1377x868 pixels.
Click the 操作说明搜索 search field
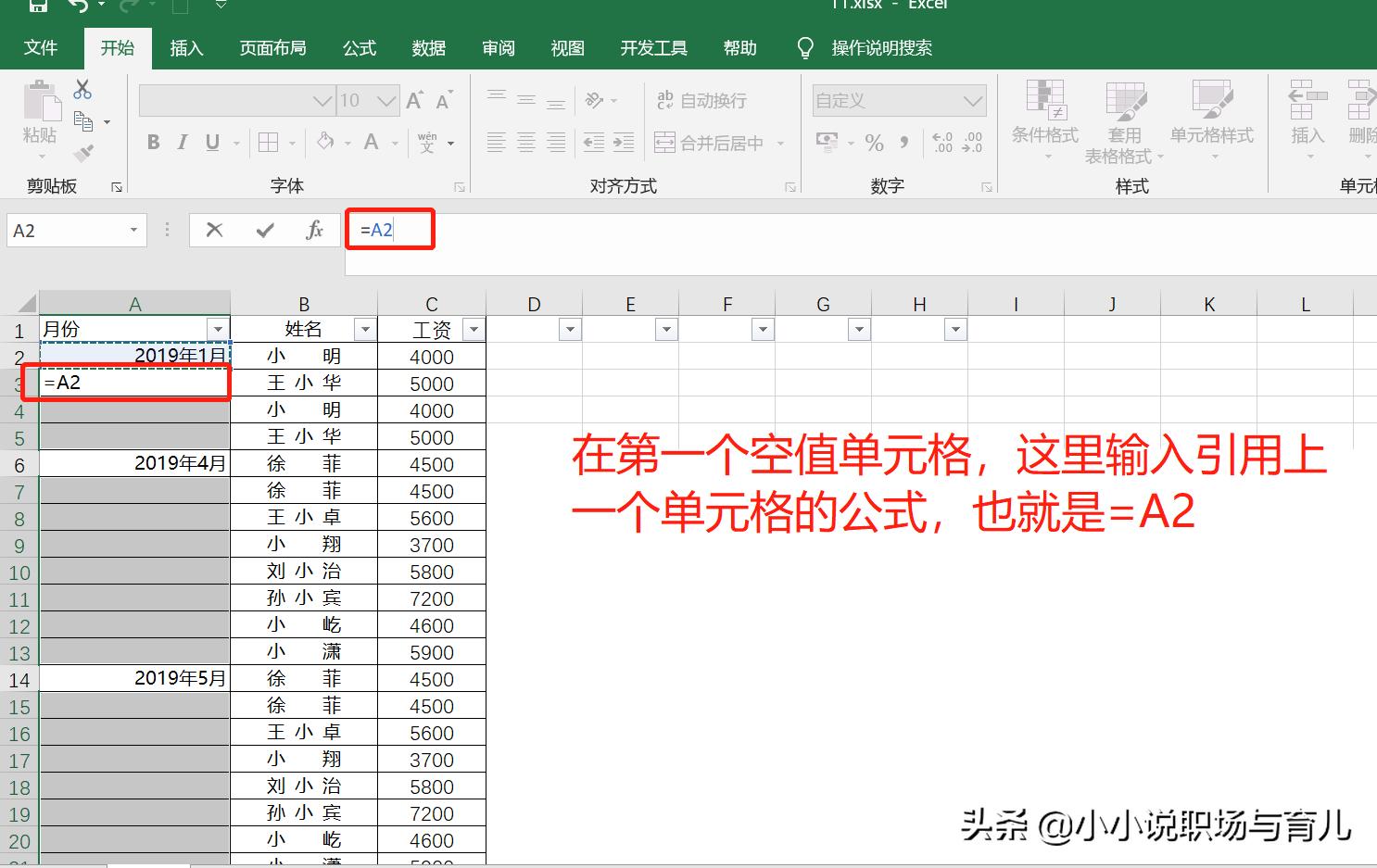coord(880,48)
